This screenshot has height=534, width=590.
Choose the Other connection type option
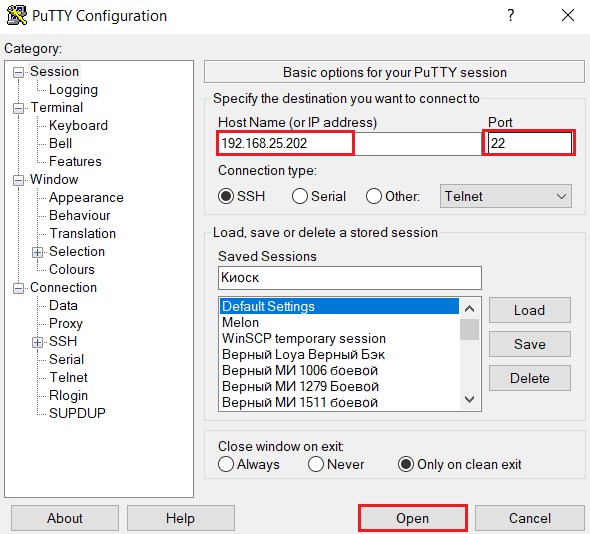pos(374,196)
